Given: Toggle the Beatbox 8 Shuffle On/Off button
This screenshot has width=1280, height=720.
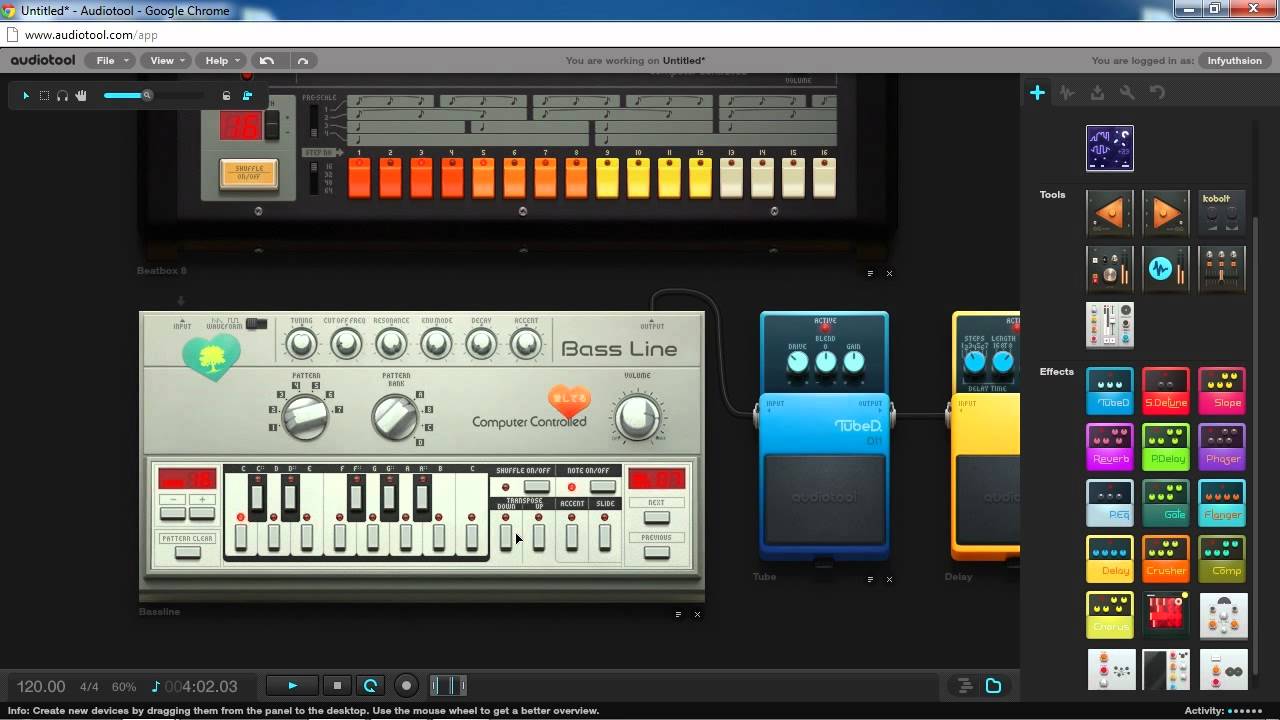Looking at the screenshot, I should (x=249, y=174).
